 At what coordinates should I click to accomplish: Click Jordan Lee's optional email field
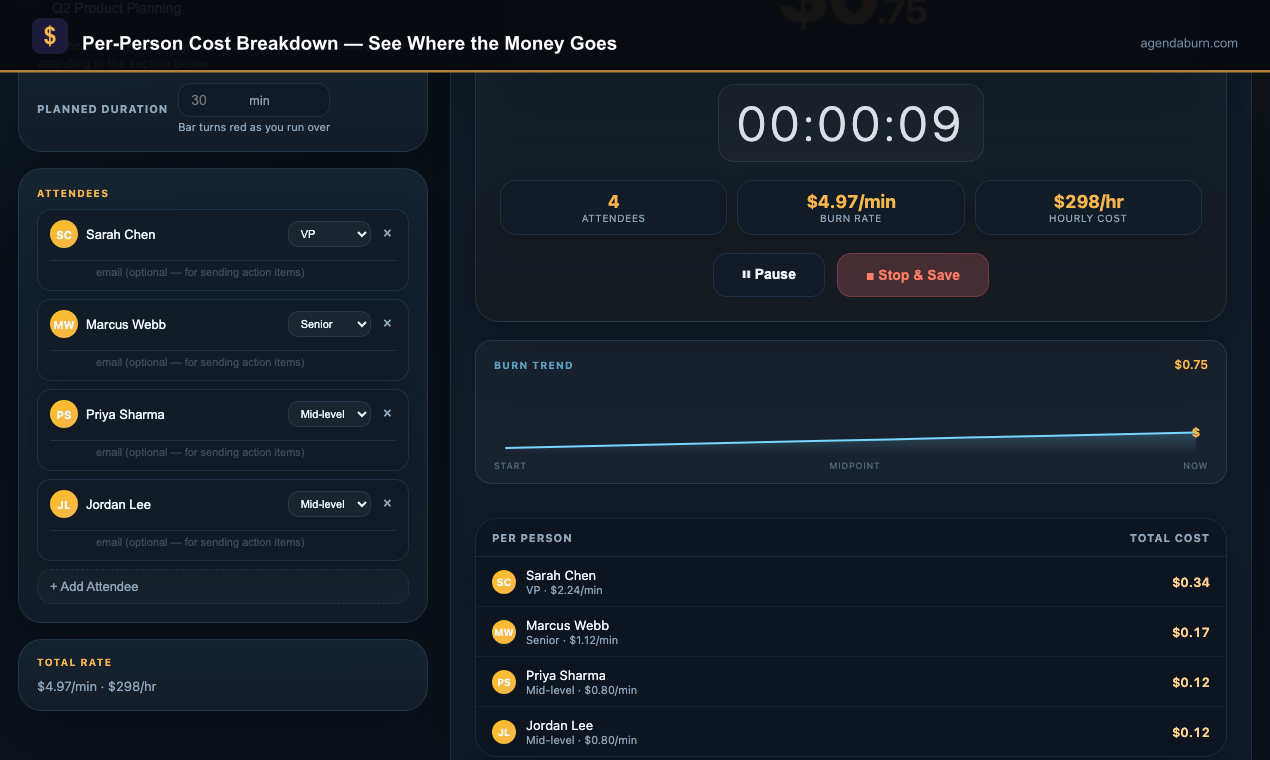223,542
